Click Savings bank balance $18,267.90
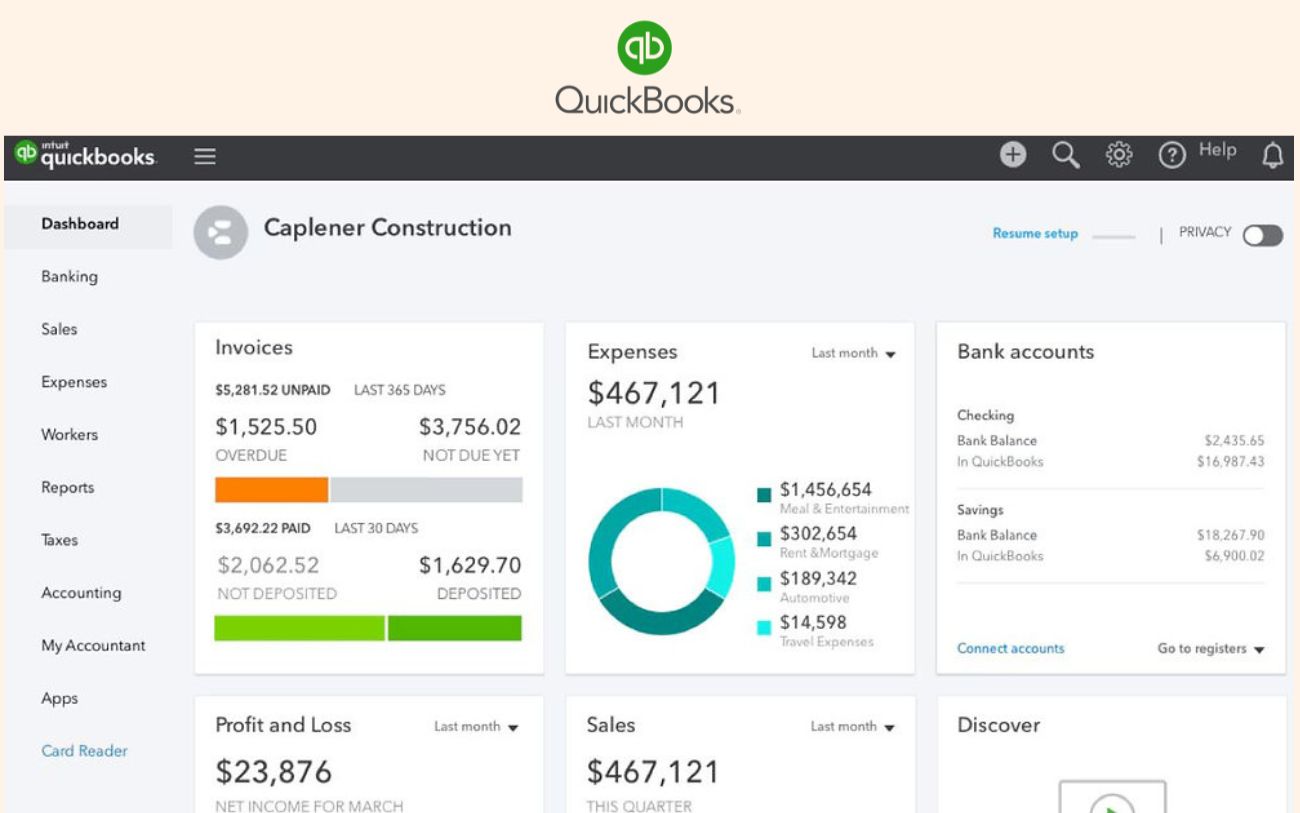Screen dimensions: 1300x813 point(1231,535)
